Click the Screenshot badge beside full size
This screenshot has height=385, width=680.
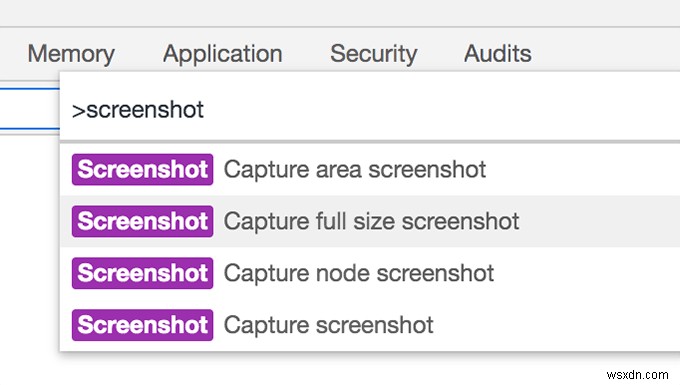[x=142, y=221]
